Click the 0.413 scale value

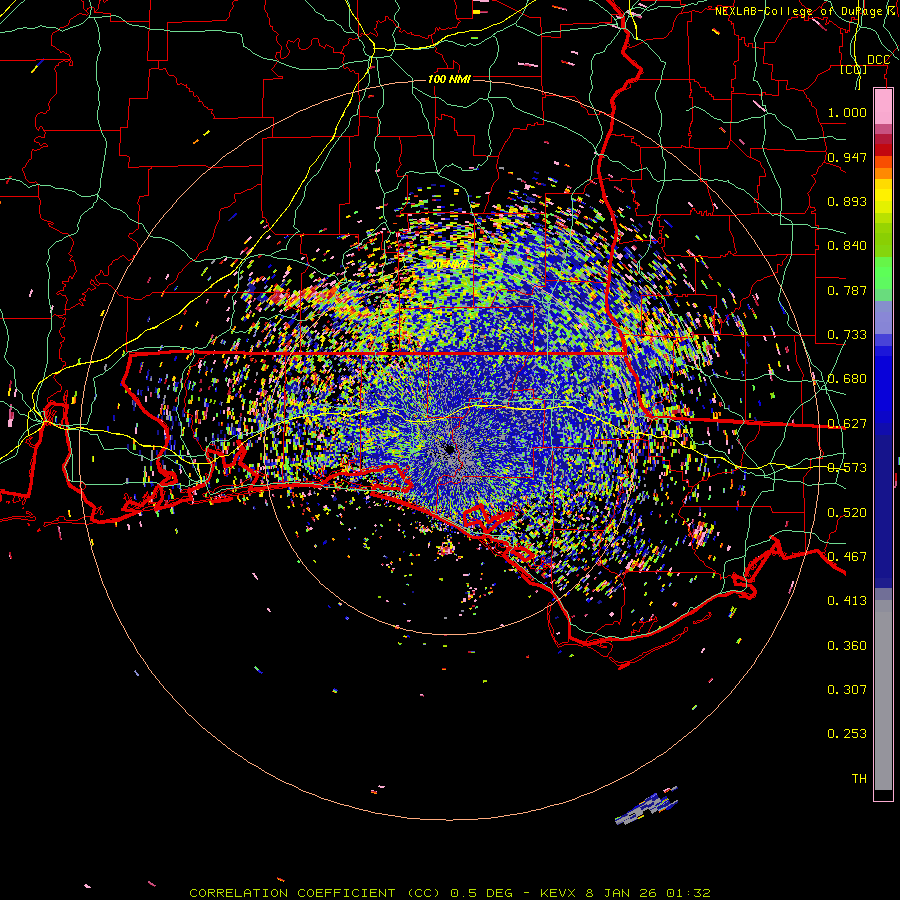coord(847,601)
